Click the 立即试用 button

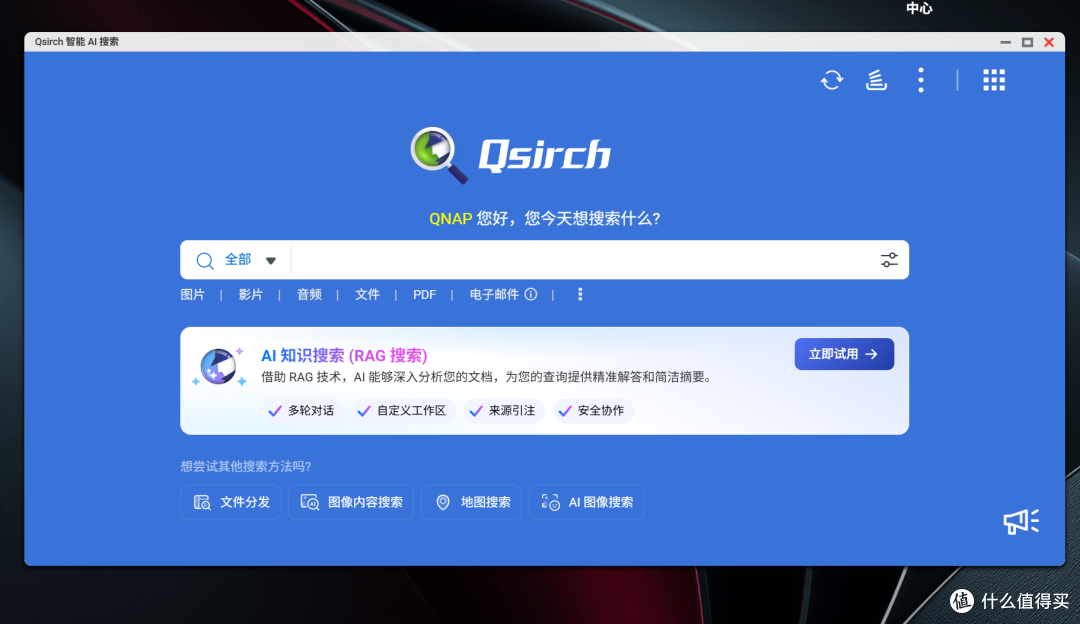(x=844, y=354)
